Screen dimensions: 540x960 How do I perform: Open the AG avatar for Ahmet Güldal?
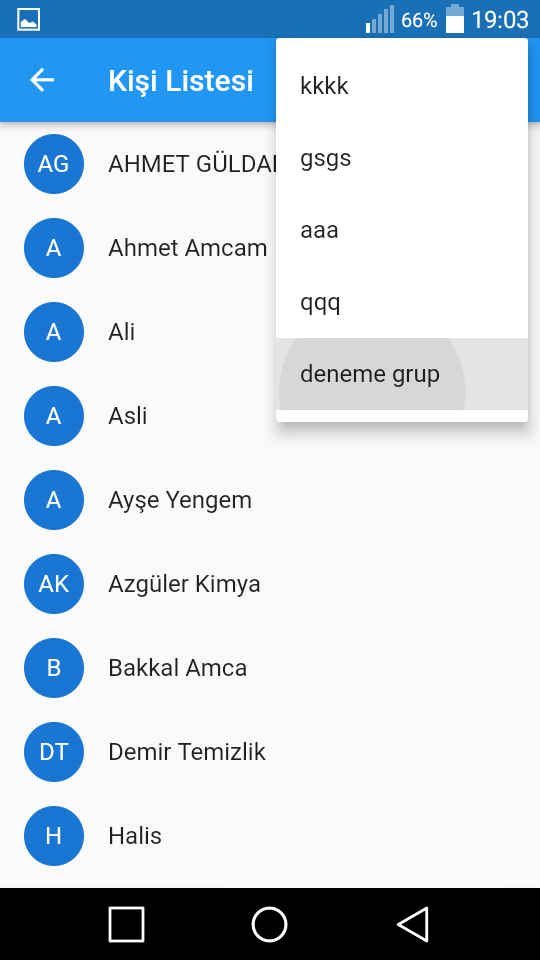click(54, 164)
